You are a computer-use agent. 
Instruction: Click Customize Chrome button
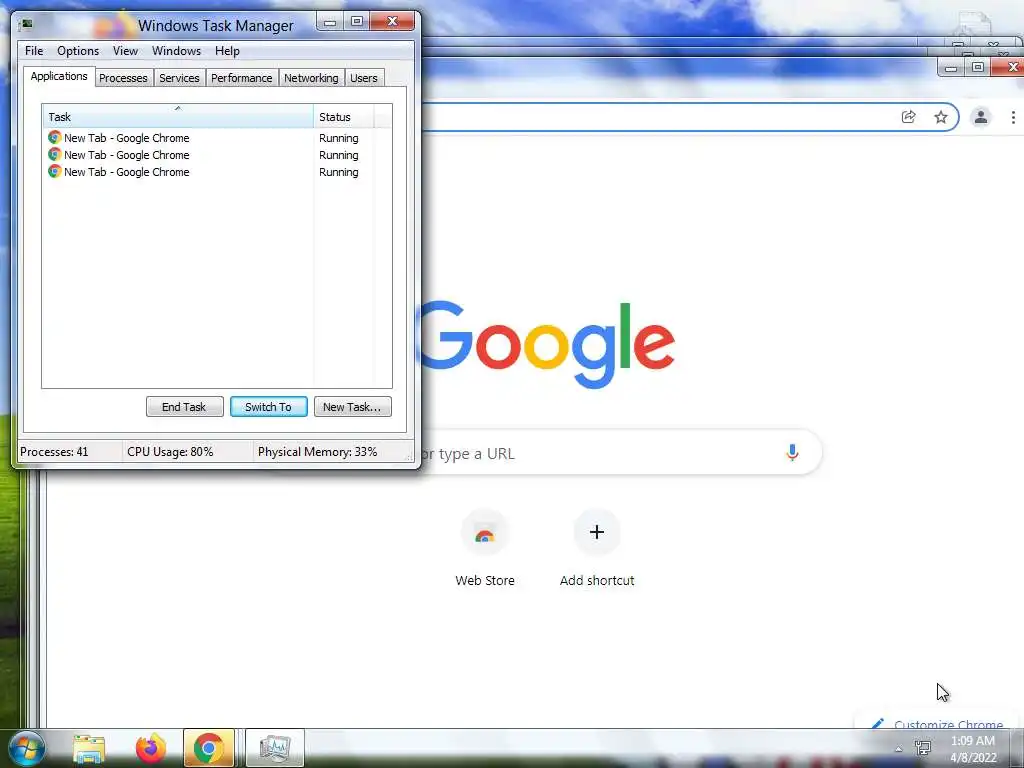click(937, 724)
